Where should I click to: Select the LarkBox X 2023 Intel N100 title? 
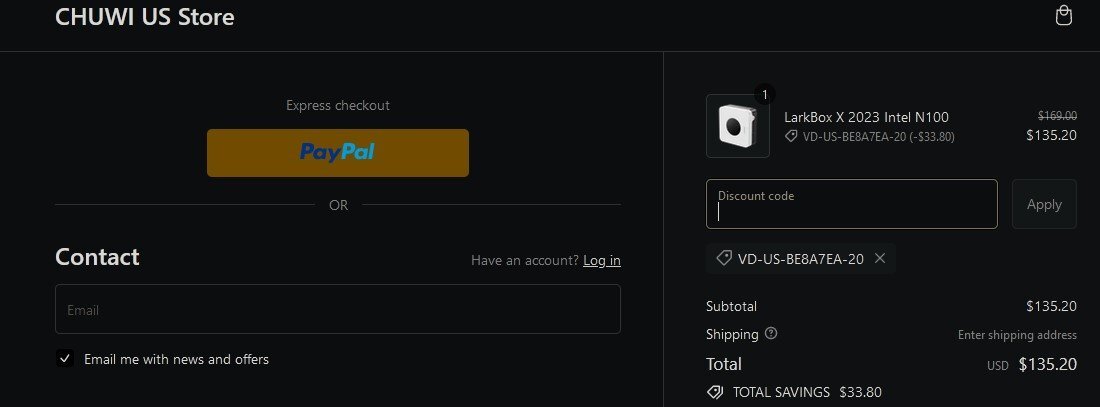coord(866,117)
